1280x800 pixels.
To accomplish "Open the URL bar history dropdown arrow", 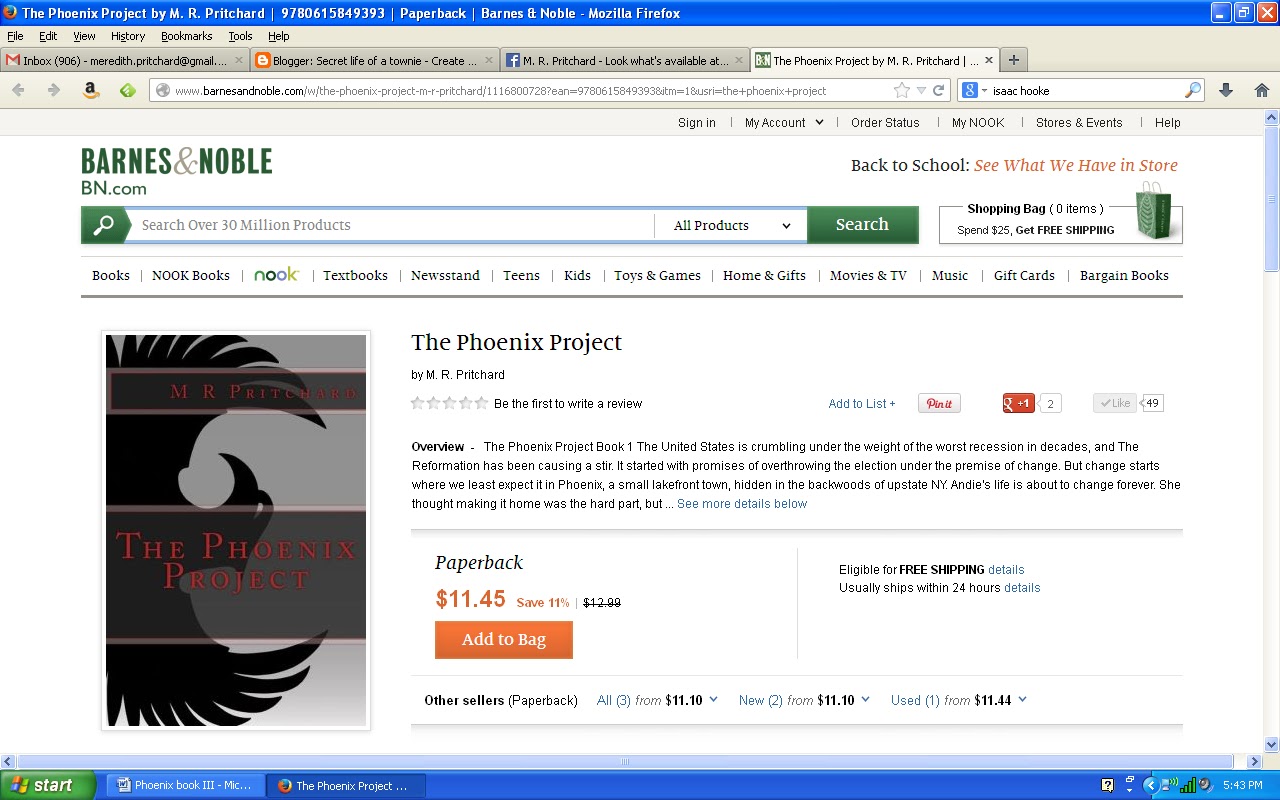I will pyautogui.click(x=921, y=90).
